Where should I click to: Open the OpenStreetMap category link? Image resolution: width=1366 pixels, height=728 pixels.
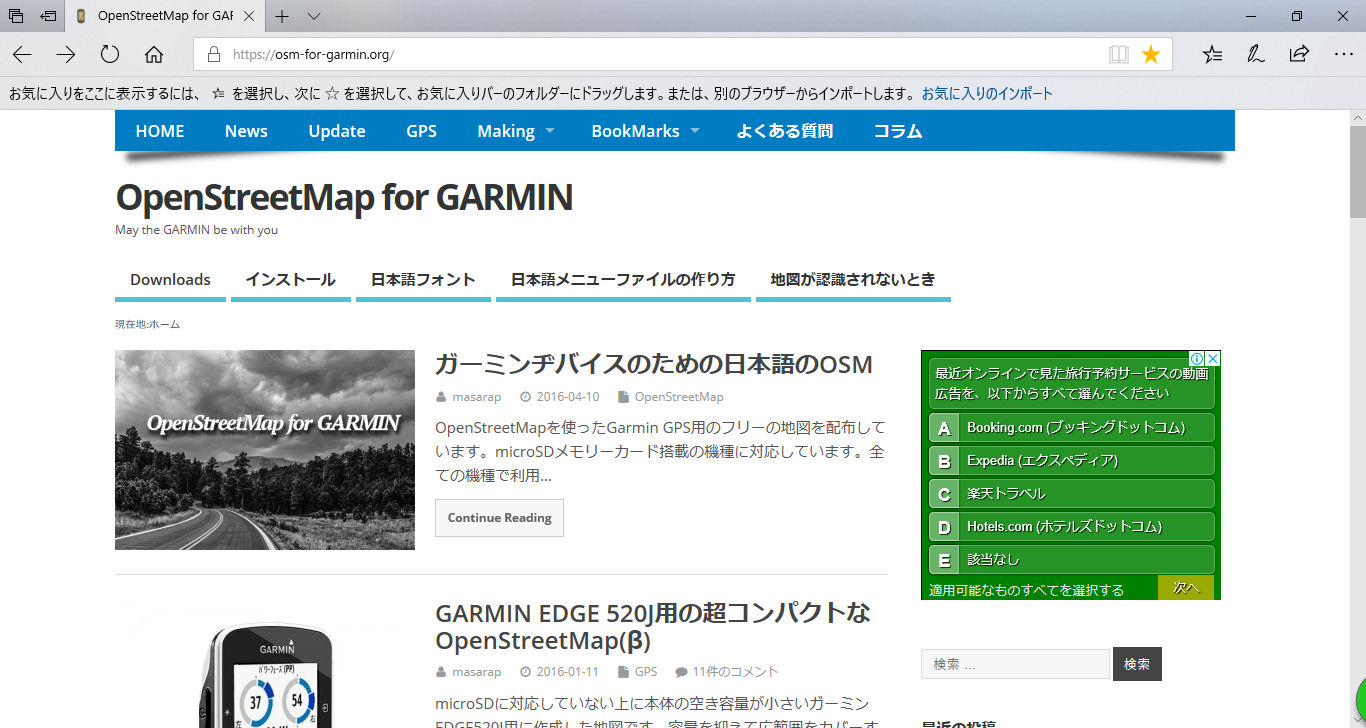[679, 397]
